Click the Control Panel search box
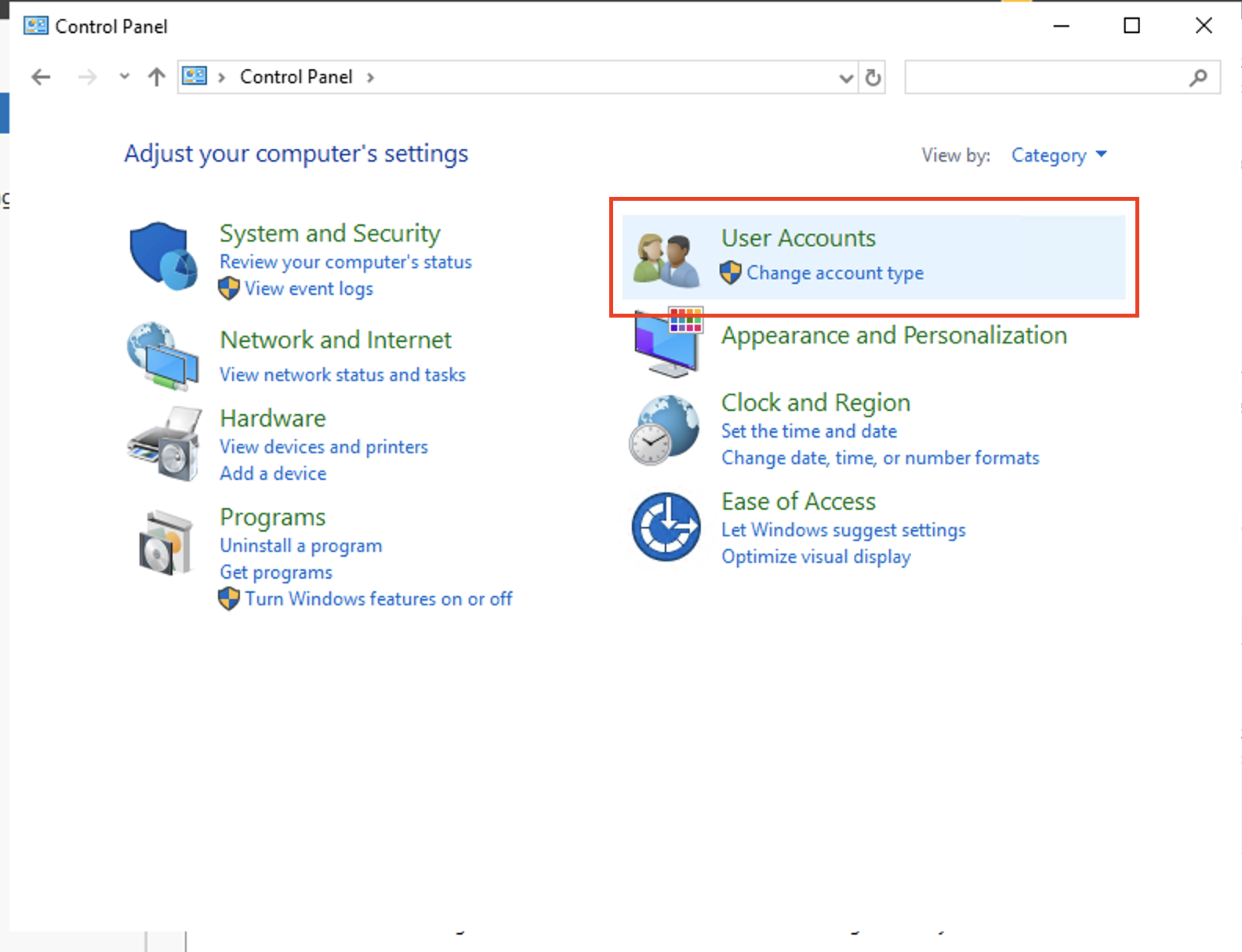The width and height of the screenshot is (1242, 952). tap(1047, 78)
